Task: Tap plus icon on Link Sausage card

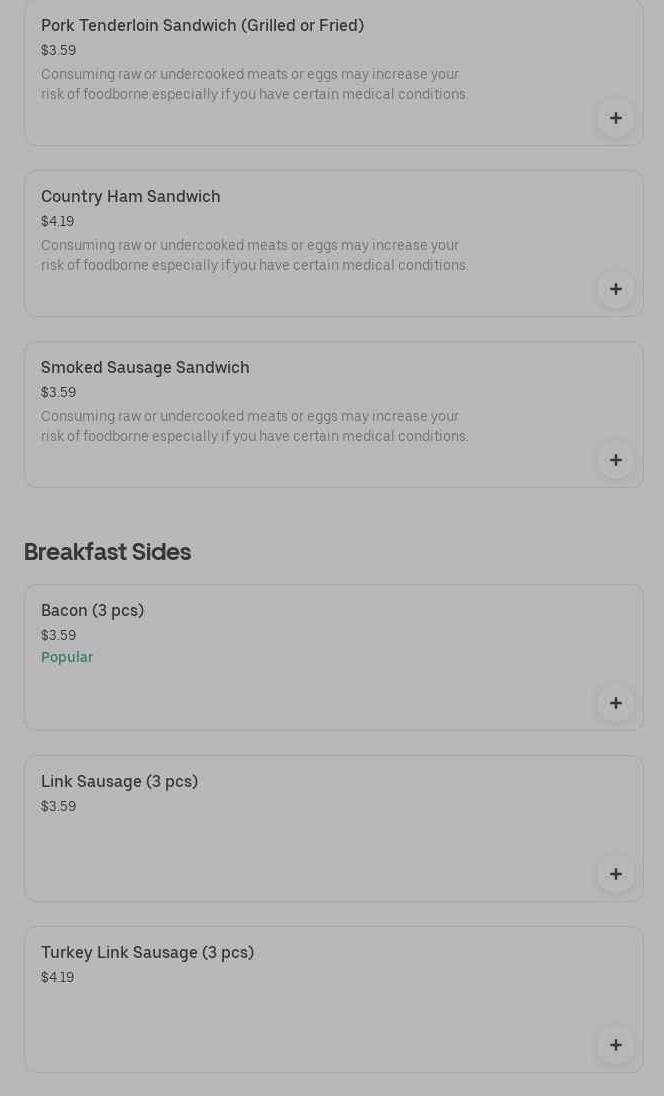Action: (x=615, y=874)
